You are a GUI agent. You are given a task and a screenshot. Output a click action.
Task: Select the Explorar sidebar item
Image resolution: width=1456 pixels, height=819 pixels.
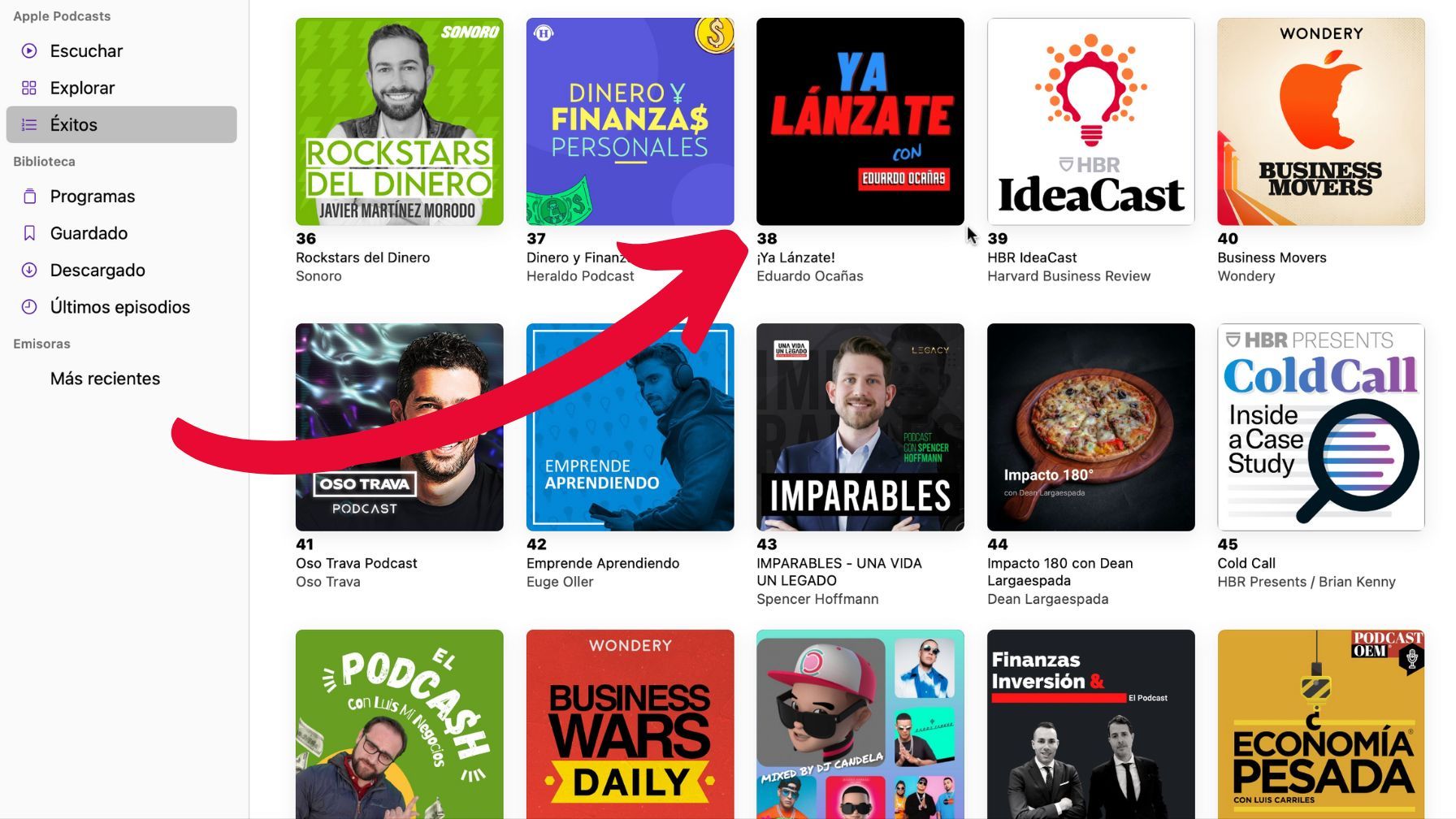122,88
